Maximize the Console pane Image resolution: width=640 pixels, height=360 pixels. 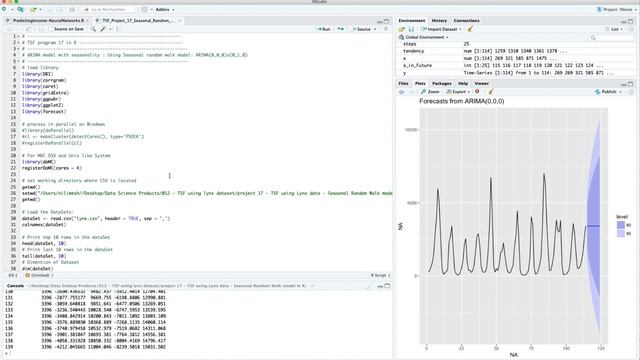pyautogui.click(x=387, y=286)
